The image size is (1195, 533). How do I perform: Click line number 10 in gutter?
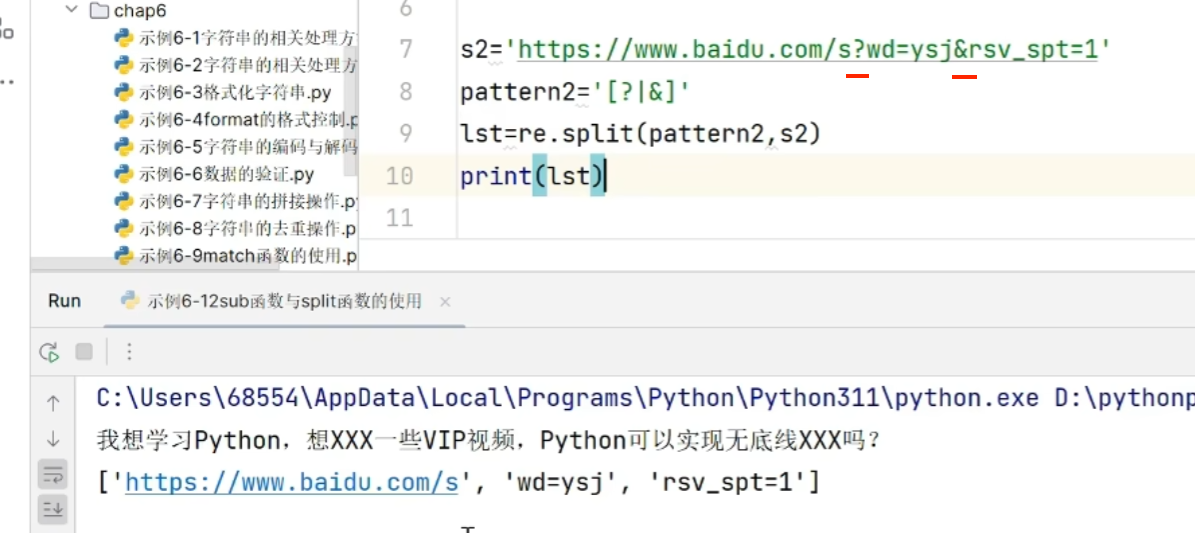[399, 176]
